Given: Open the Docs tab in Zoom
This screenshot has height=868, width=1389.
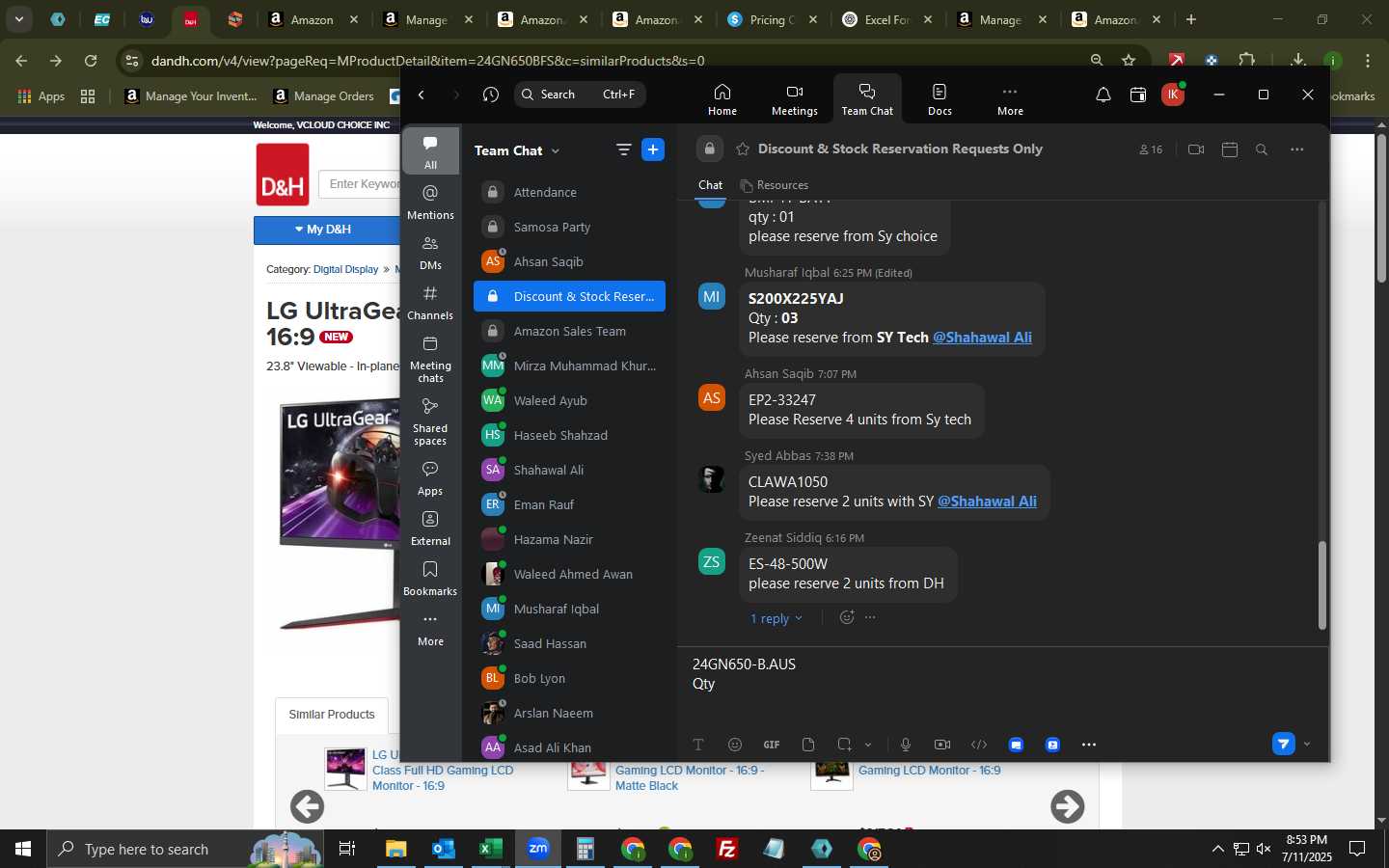Looking at the screenshot, I should 940,99.
